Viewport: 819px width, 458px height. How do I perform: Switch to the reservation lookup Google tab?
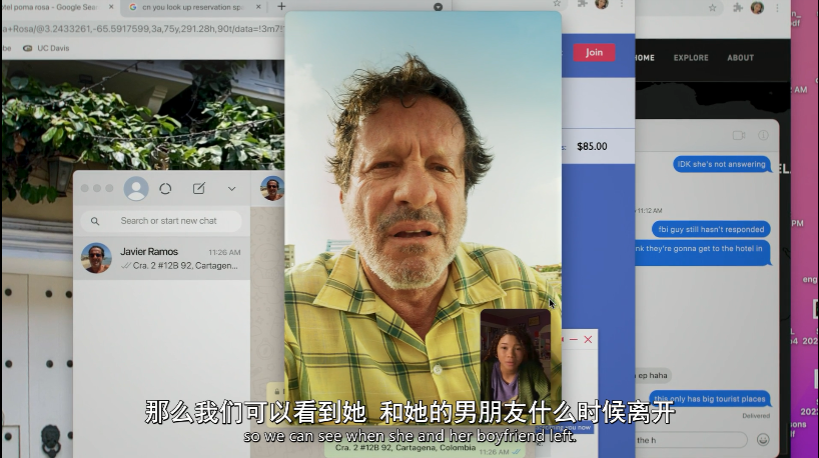[x=190, y=7]
